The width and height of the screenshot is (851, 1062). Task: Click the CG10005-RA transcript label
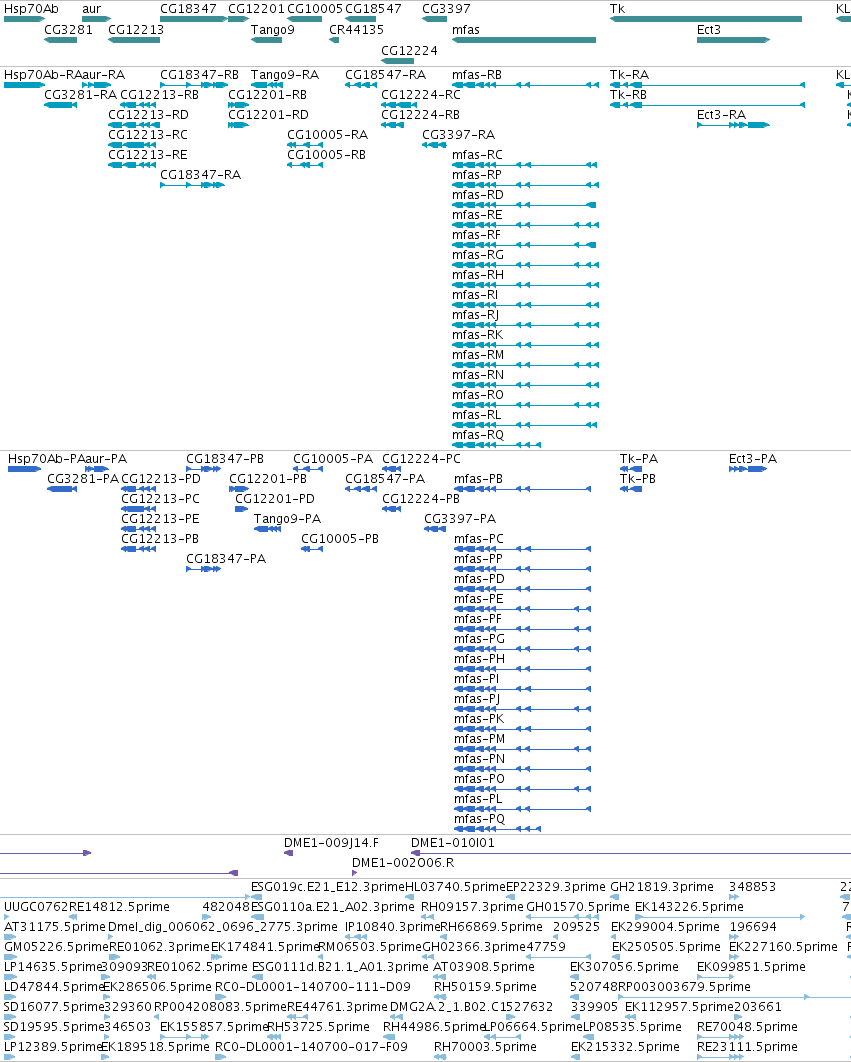click(x=327, y=135)
